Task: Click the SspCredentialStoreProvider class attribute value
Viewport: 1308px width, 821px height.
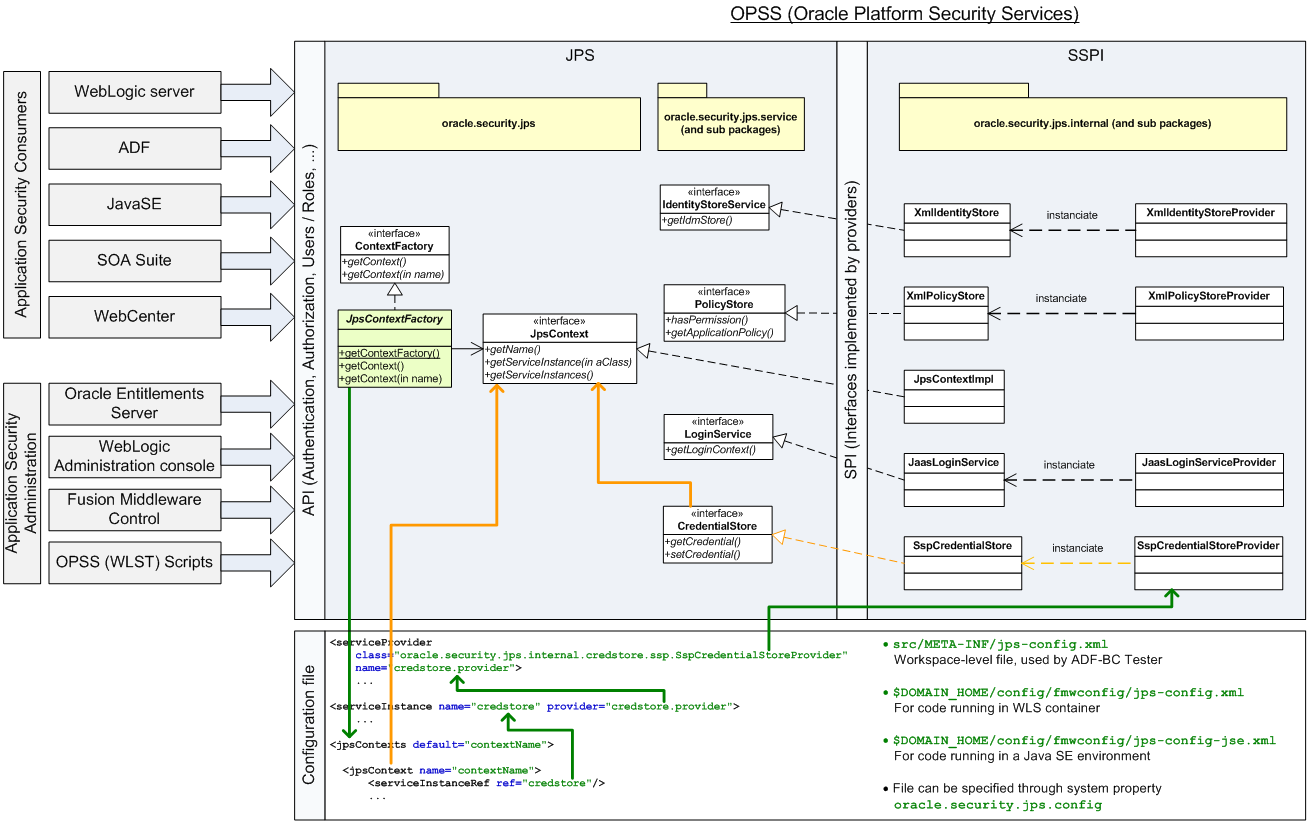Action: coord(619,654)
